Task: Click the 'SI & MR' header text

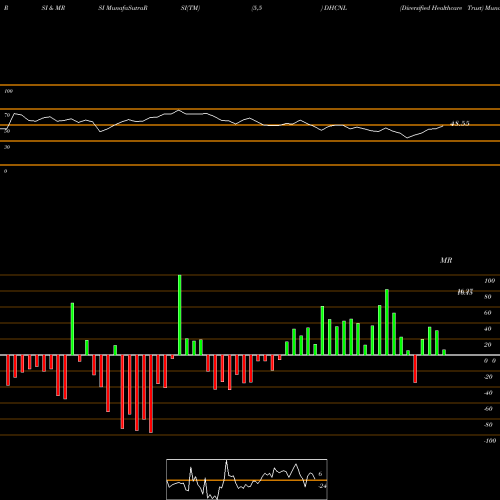Action: click(x=53, y=8)
